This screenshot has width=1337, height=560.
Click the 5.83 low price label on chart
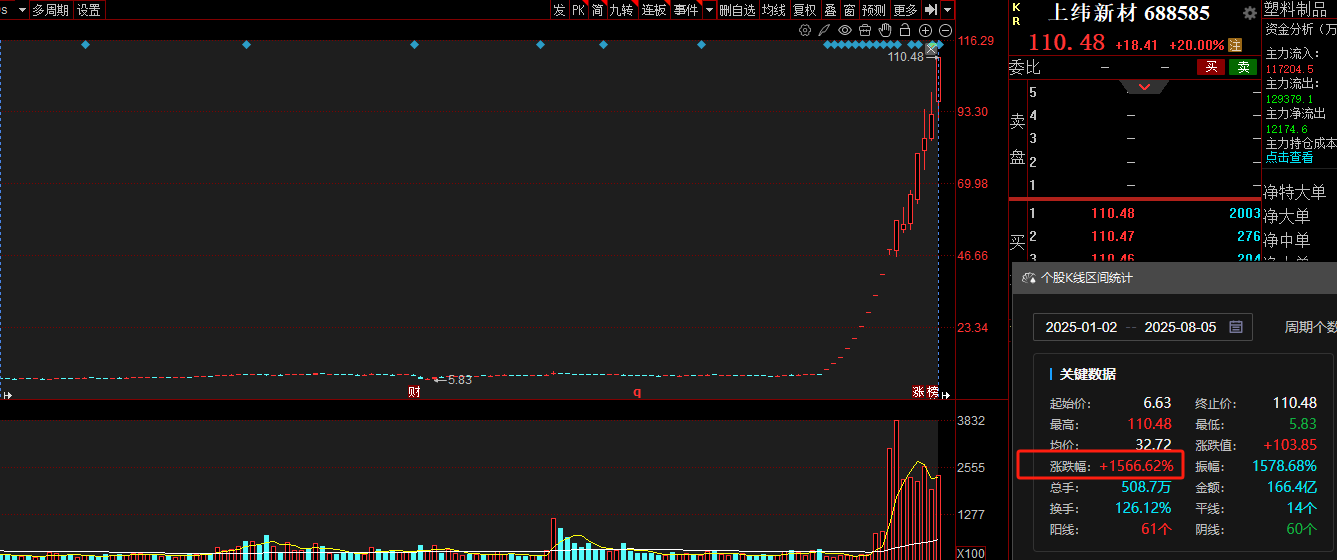pos(459,380)
